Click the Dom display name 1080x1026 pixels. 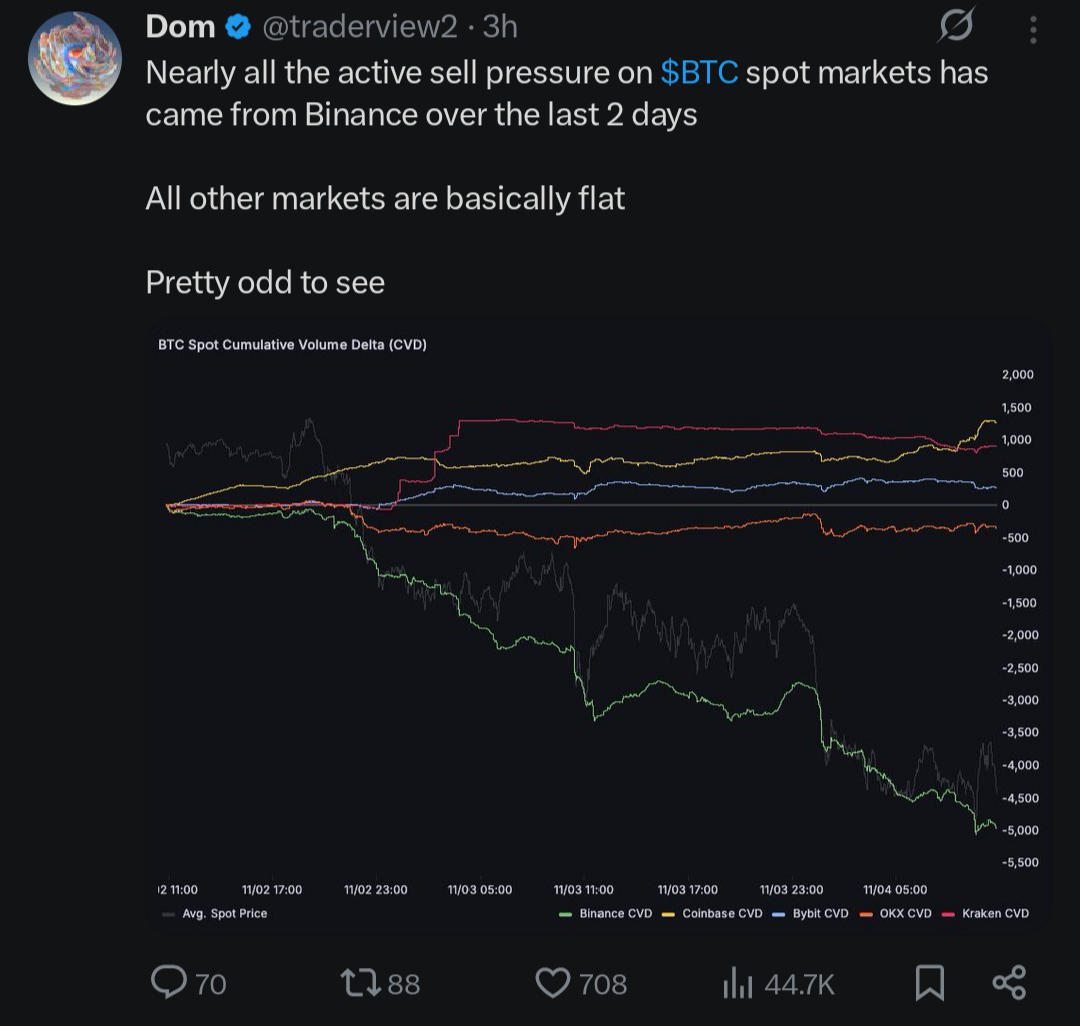(x=180, y=28)
